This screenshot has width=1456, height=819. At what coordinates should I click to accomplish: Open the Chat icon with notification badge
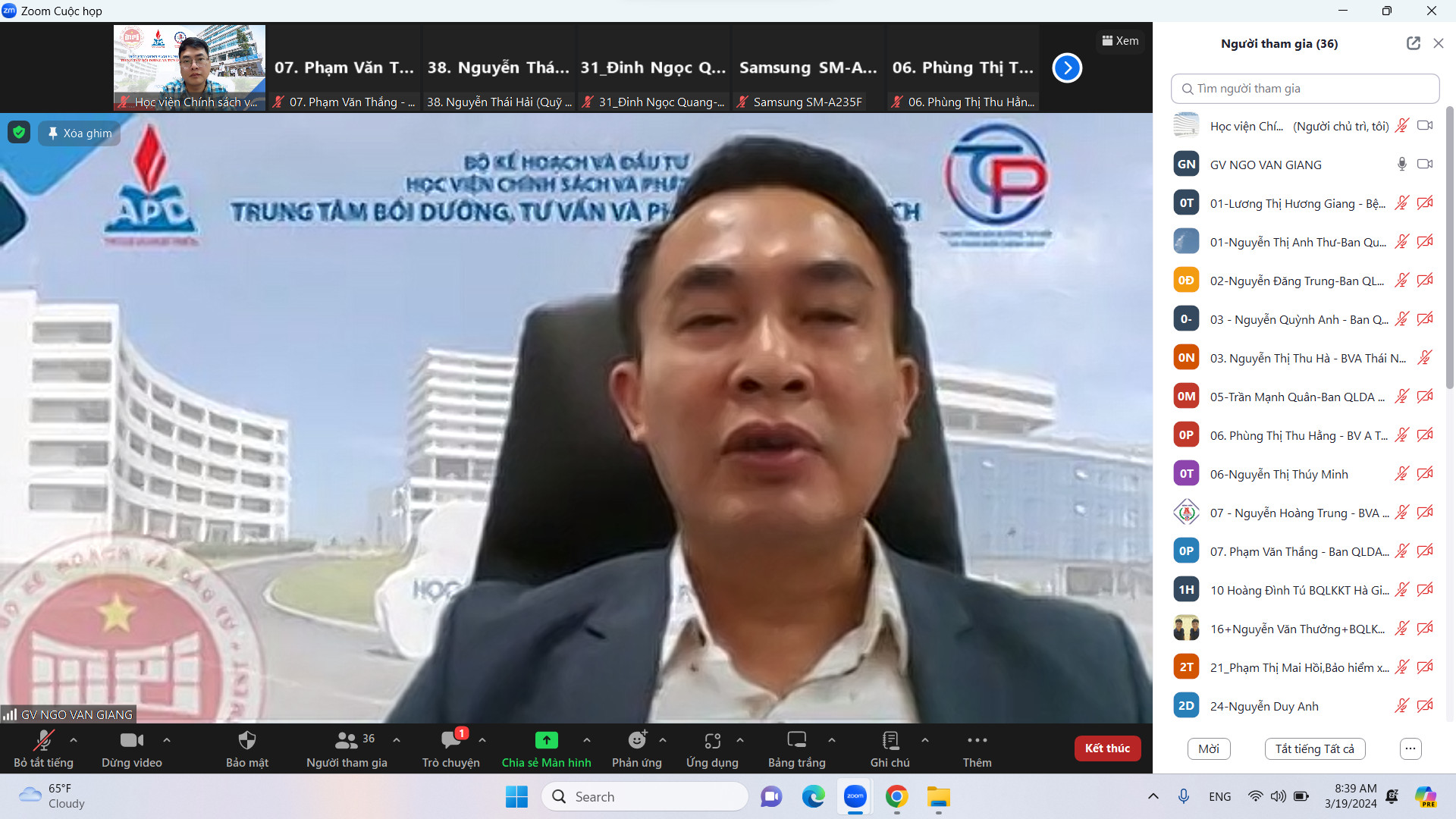click(x=452, y=740)
